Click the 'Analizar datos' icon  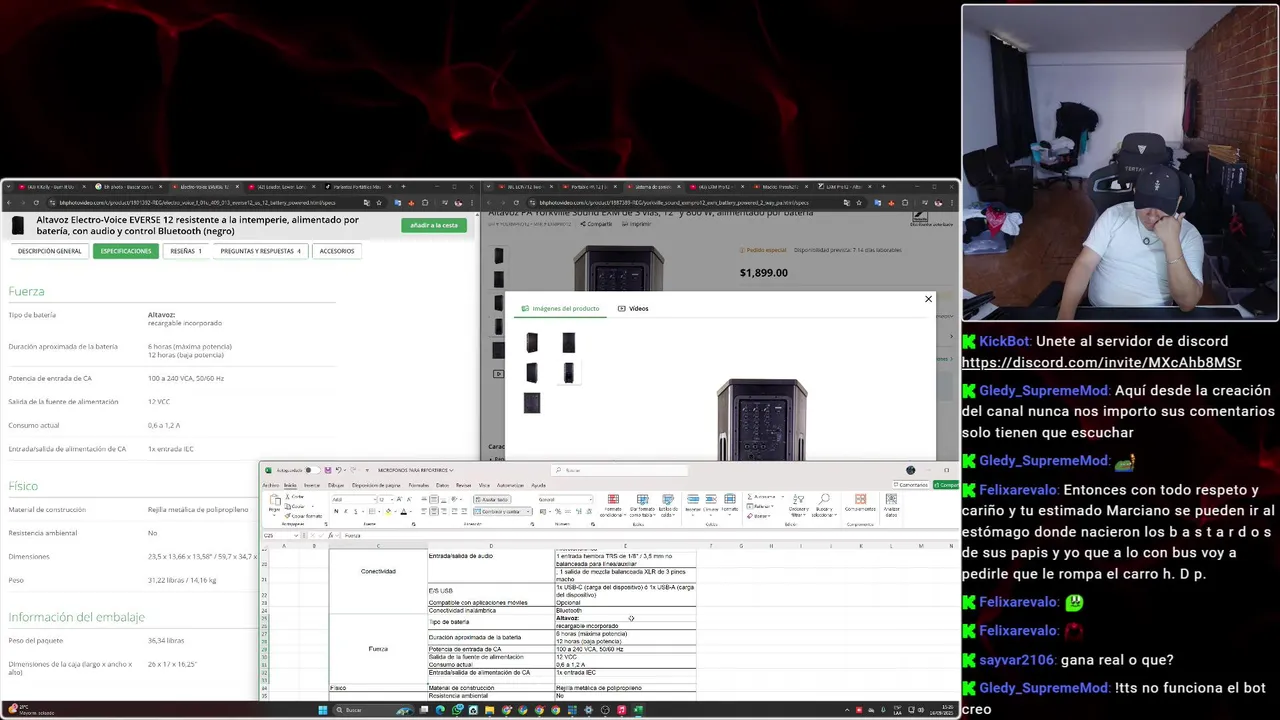[891, 501]
